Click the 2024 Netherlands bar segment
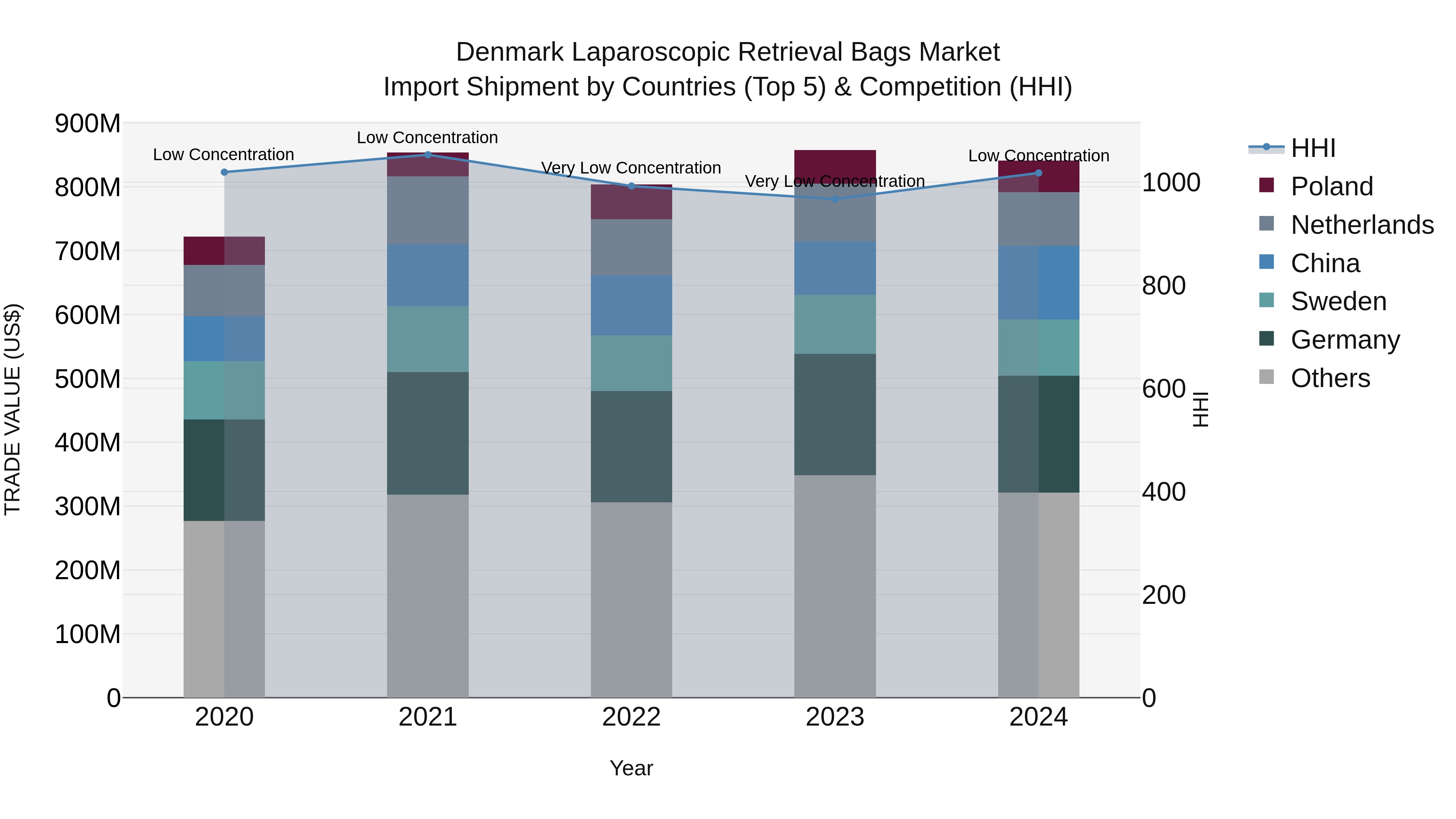 pos(1039,219)
